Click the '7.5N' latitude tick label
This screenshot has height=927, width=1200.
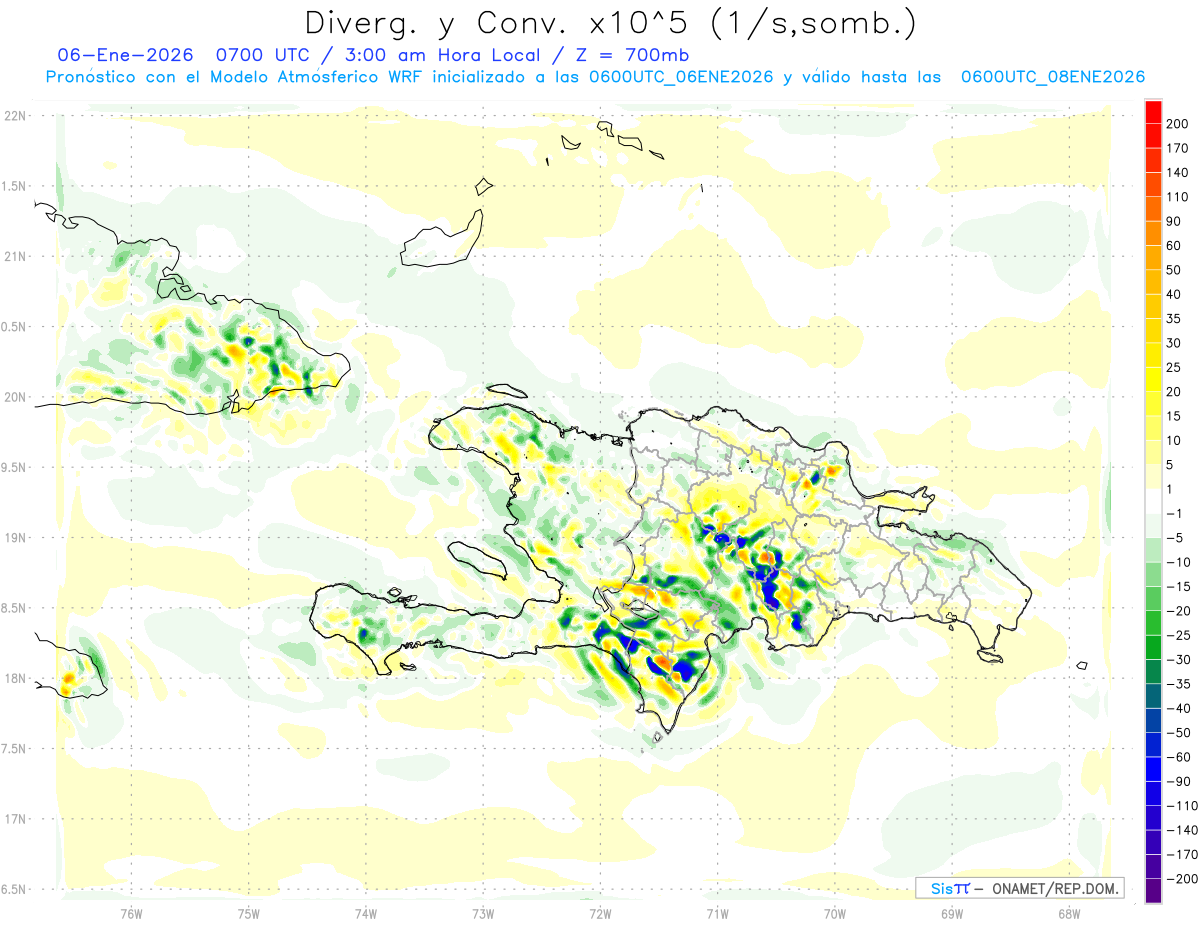click(13, 749)
